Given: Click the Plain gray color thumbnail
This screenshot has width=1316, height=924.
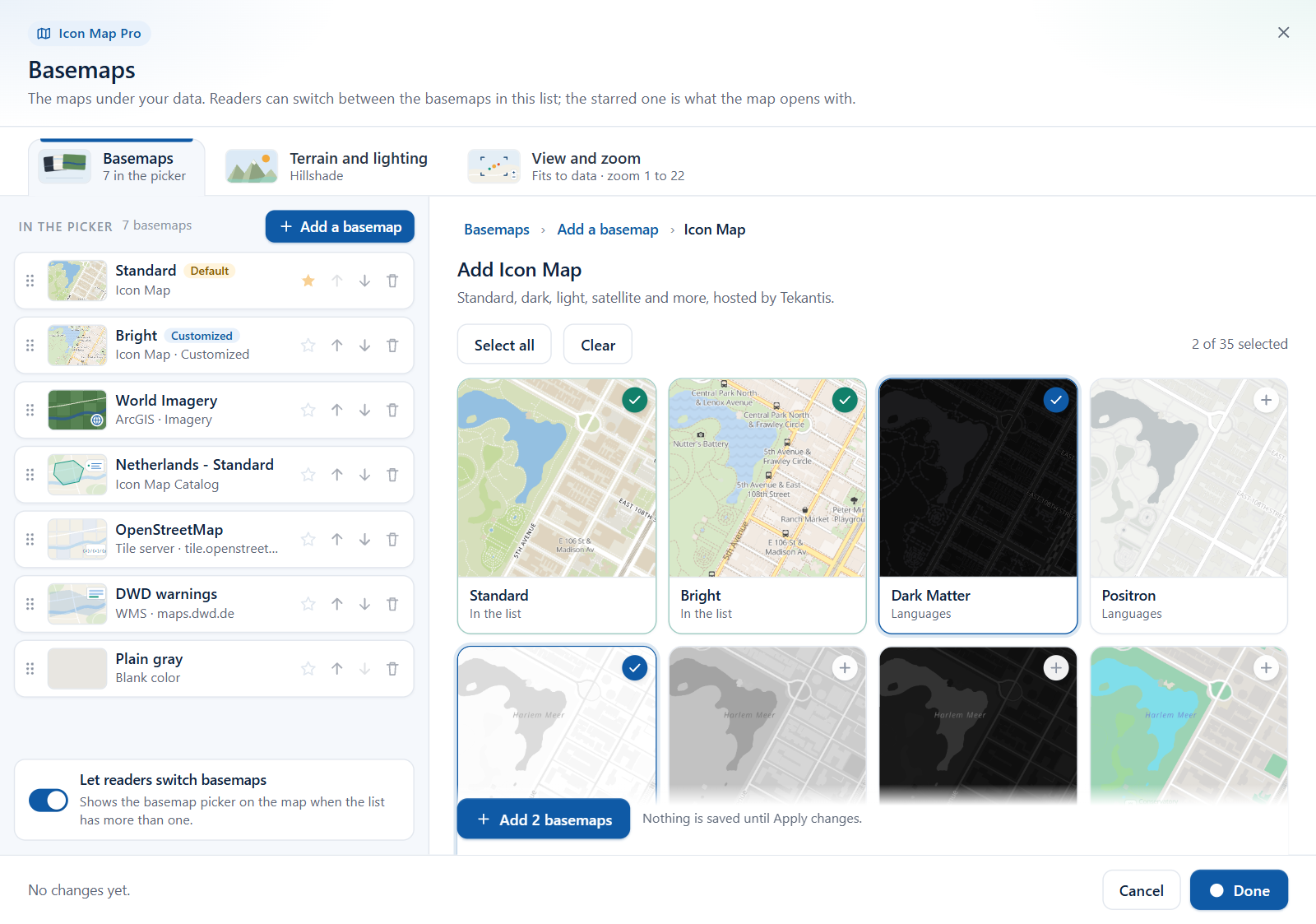Looking at the screenshot, I should pos(77,668).
